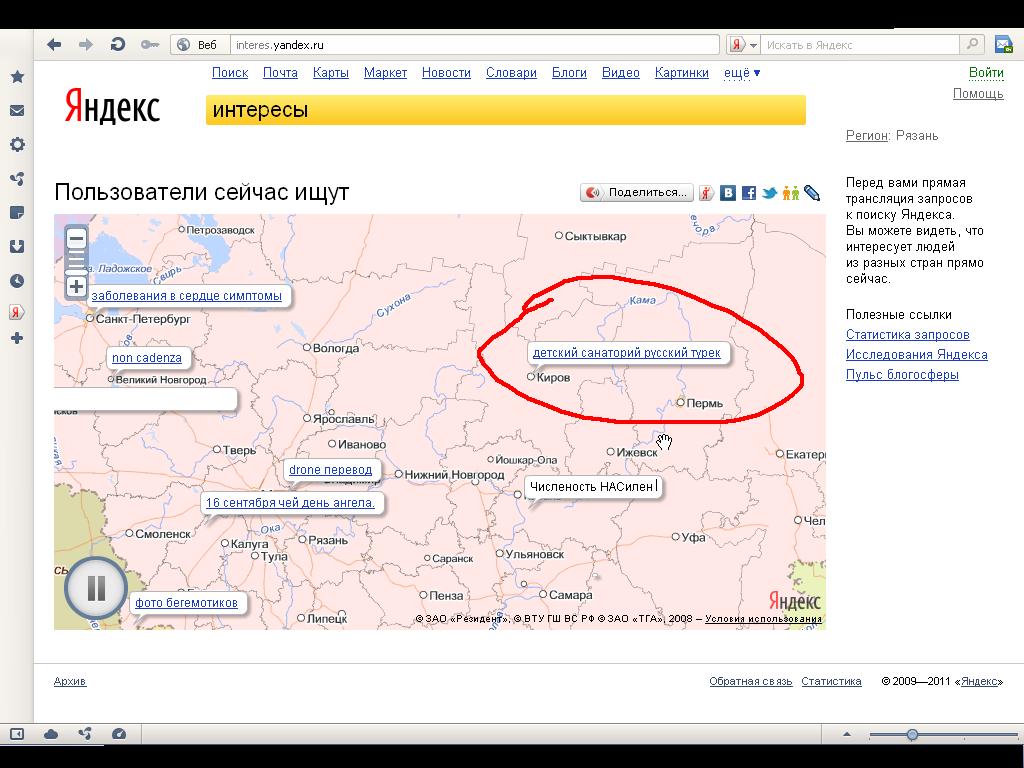Open the search engine selector dropdown

coord(740,45)
